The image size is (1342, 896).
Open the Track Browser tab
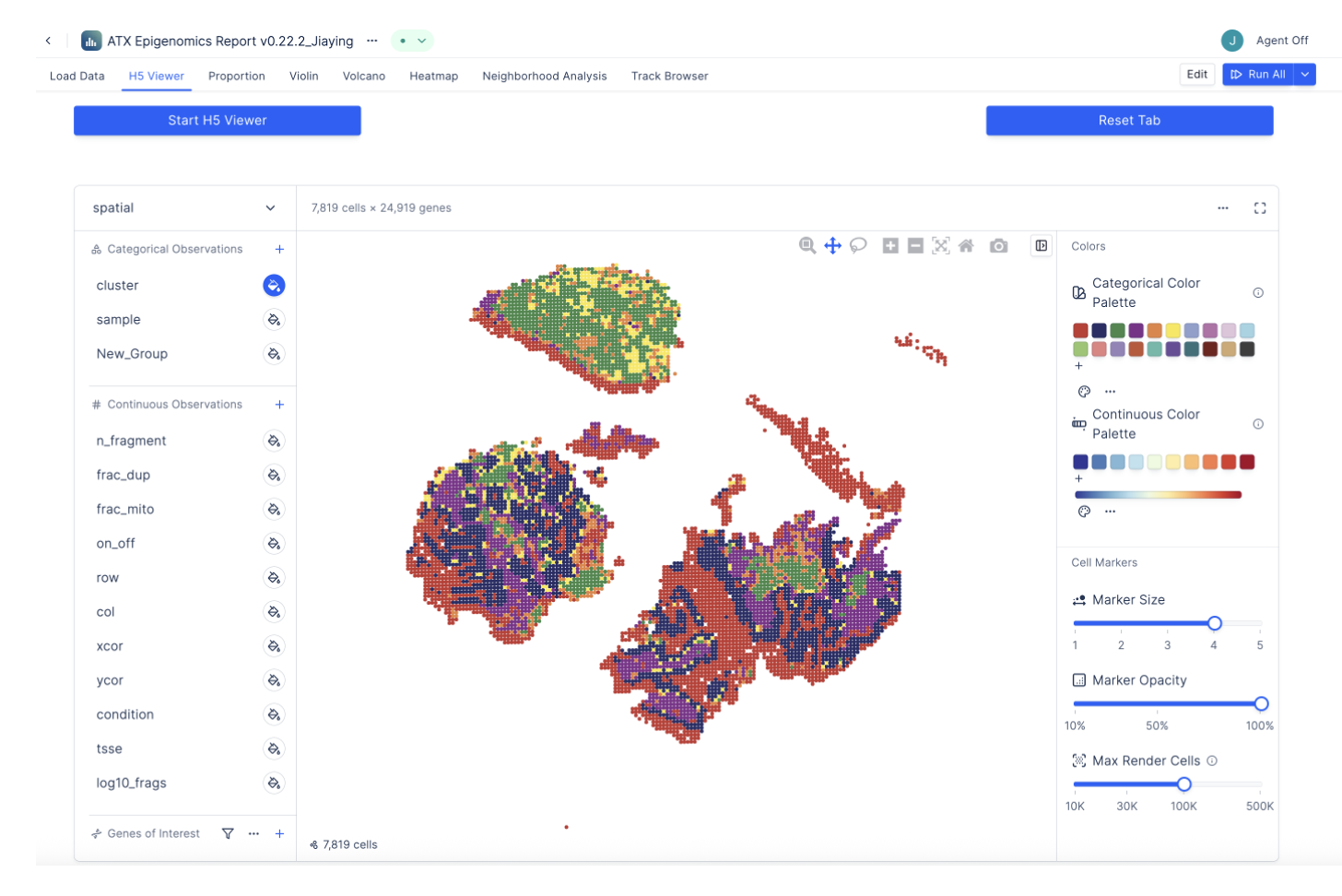[x=669, y=76]
